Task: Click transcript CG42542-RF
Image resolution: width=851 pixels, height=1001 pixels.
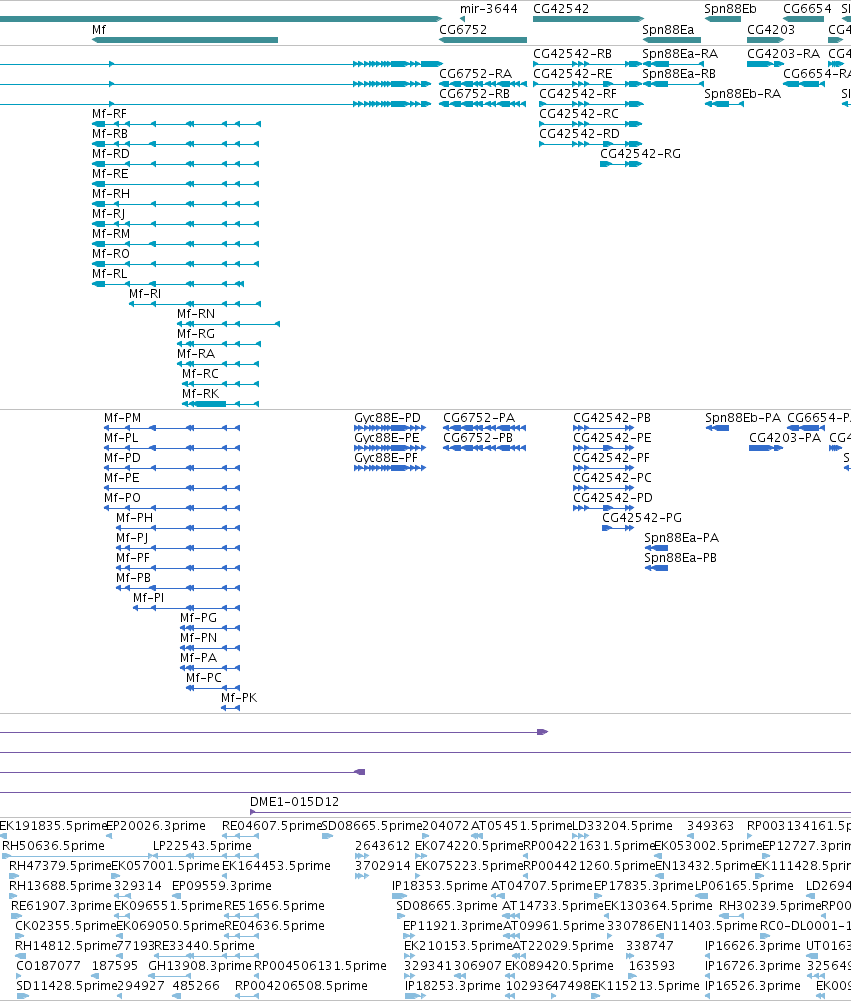Action: pyautogui.click(x=591, y=104)
